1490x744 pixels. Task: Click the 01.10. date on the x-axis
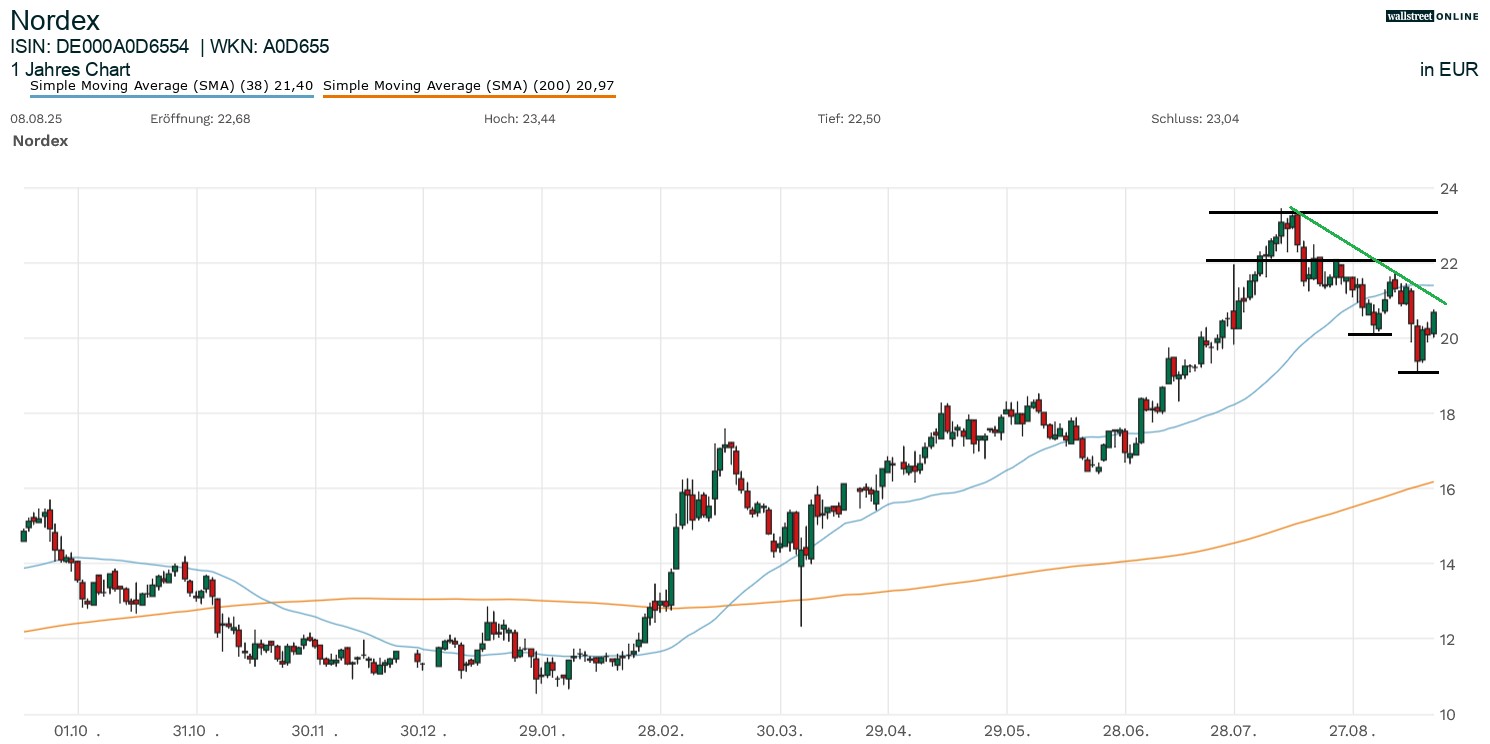pos(77,730)
